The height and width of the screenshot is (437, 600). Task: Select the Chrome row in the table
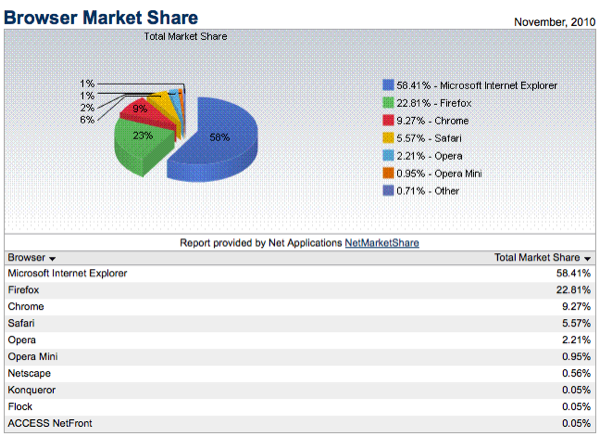click(x=300, y=307)
